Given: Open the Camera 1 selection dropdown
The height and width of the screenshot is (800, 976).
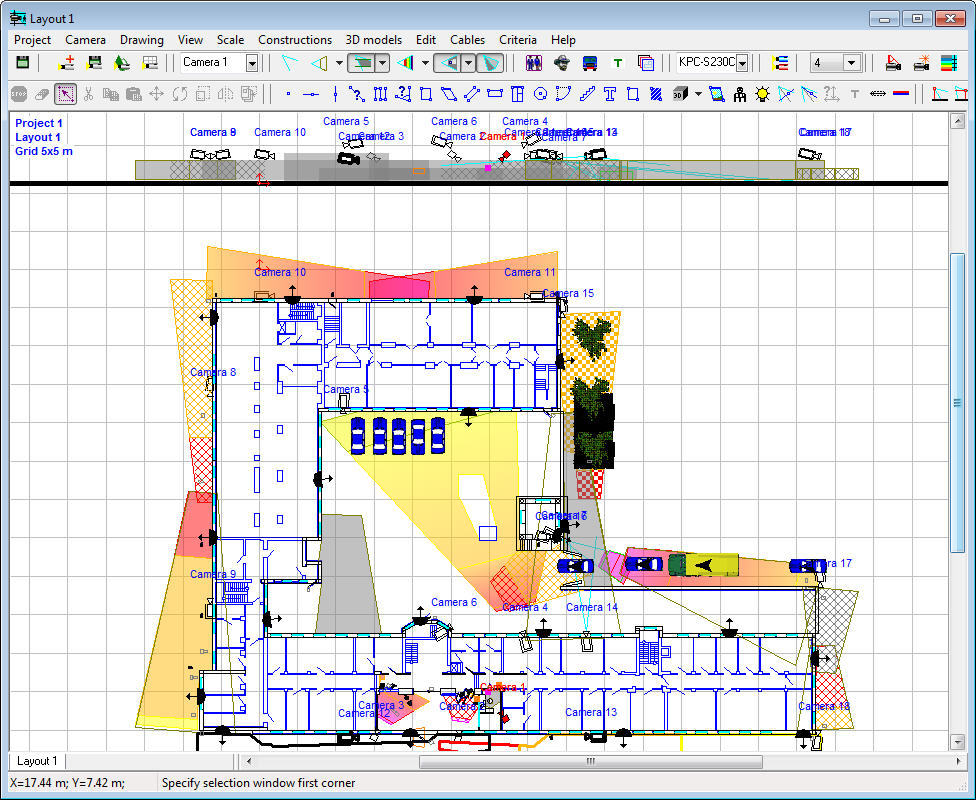Looking at the screenshot, I should click(252, 63).
